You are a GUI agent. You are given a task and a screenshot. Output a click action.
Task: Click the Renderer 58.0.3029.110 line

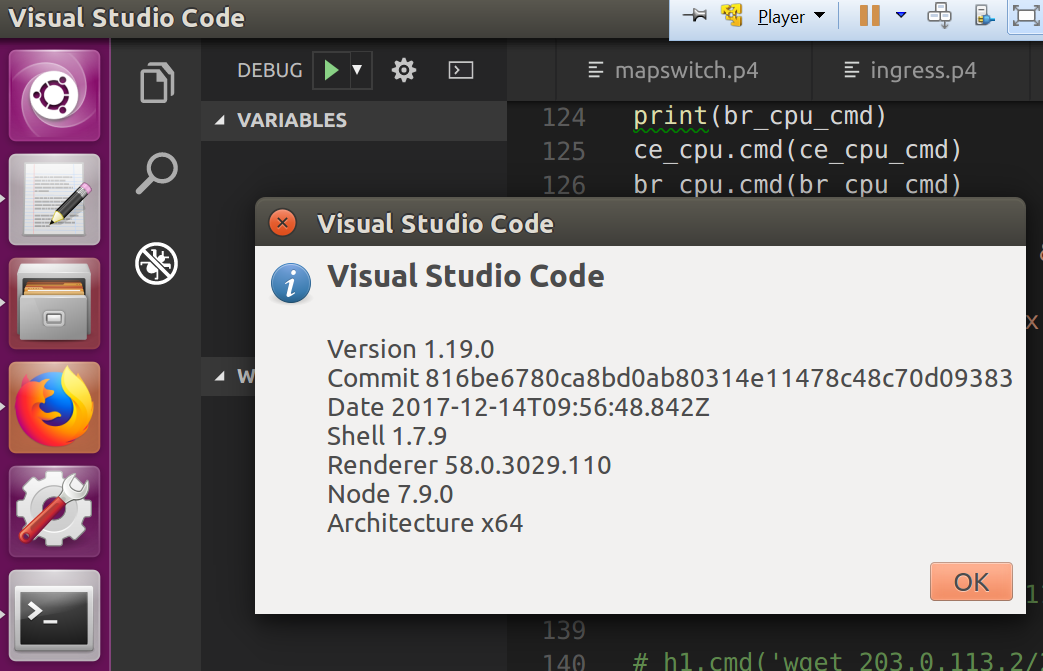(x=469, y=465)
